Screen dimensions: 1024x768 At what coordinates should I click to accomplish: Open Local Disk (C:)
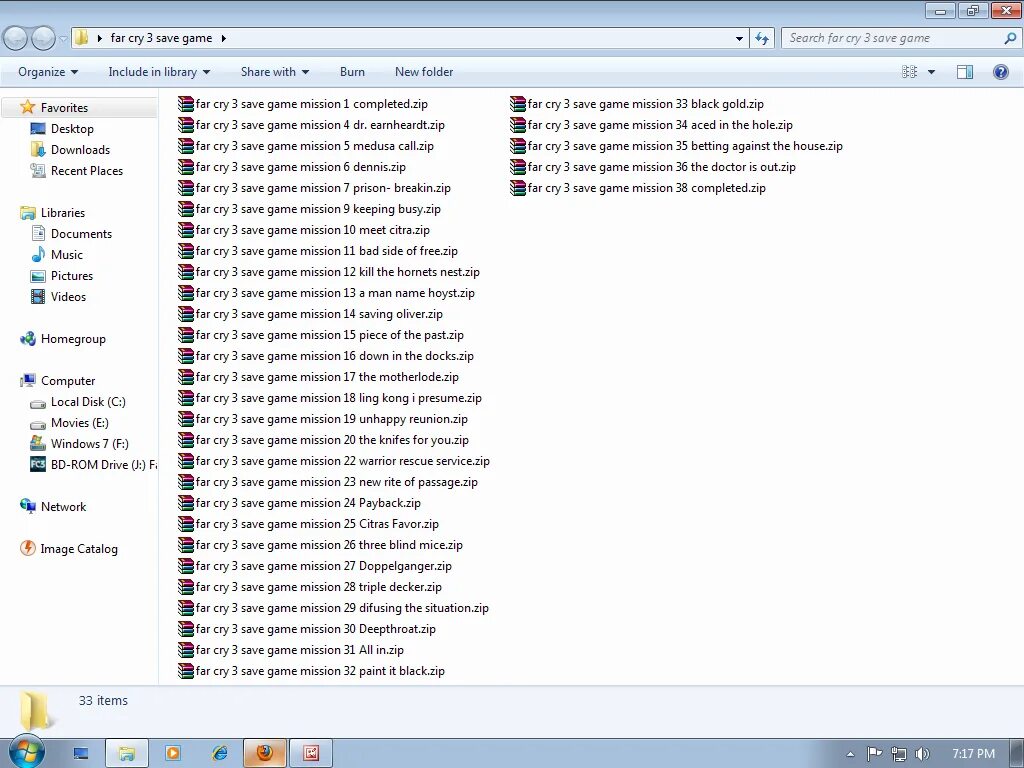click(x=88, y=402)
